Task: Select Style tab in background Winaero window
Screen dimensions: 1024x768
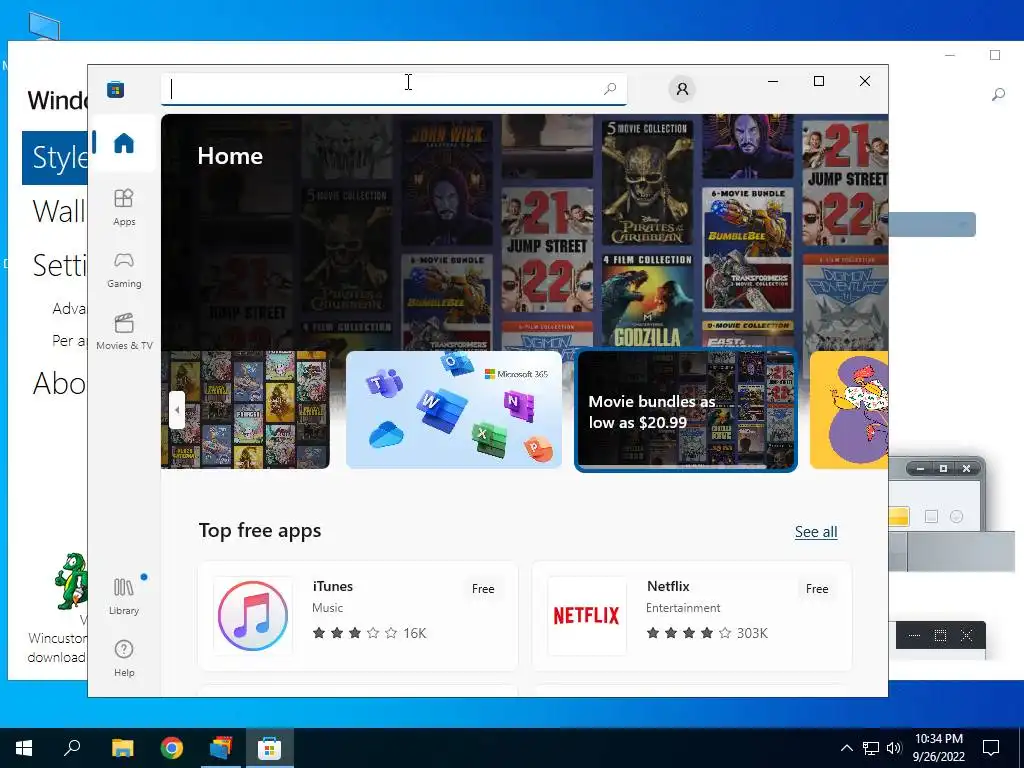Action: point(55,157)
